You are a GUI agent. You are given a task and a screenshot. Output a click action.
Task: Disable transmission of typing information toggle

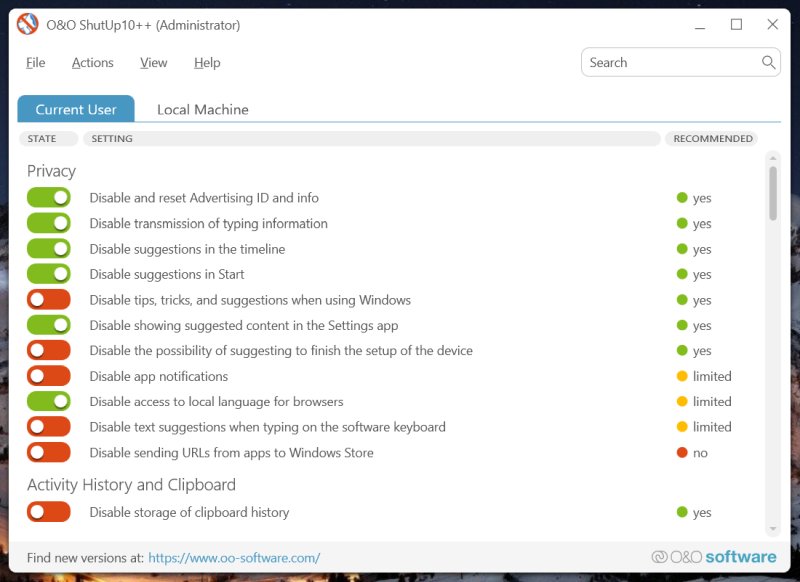click(x=48, y=223)
